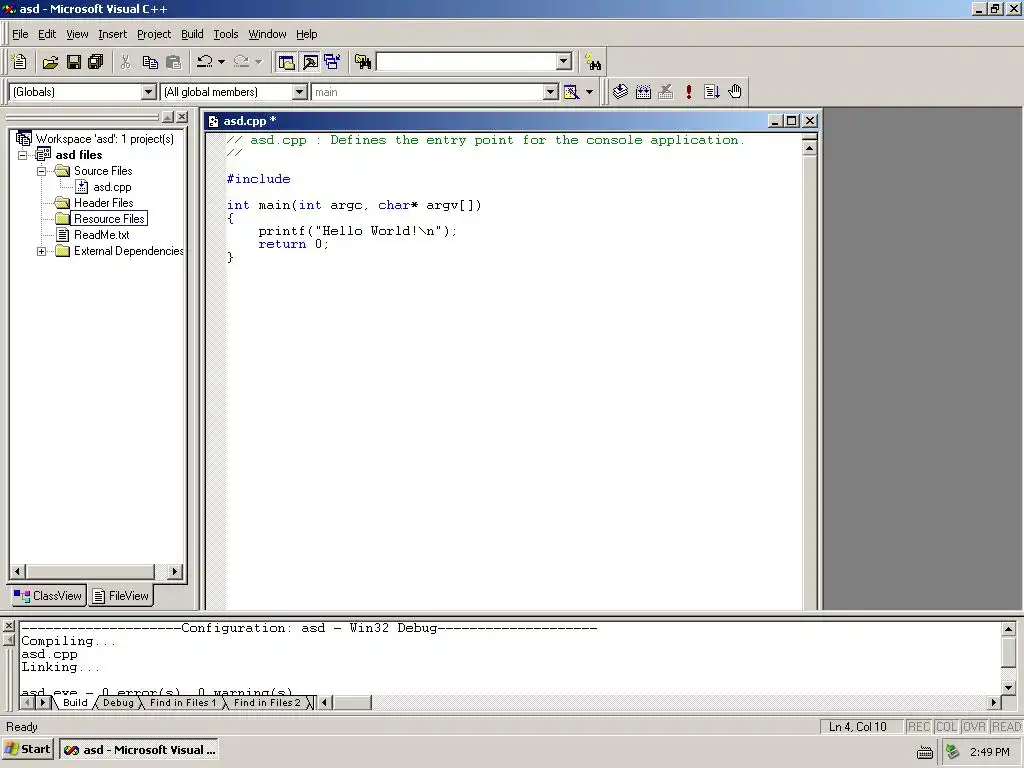Viewport: 1024px width, 768px height.
Task: Select asd.cpp in the file tree
Action: (112, 187)
